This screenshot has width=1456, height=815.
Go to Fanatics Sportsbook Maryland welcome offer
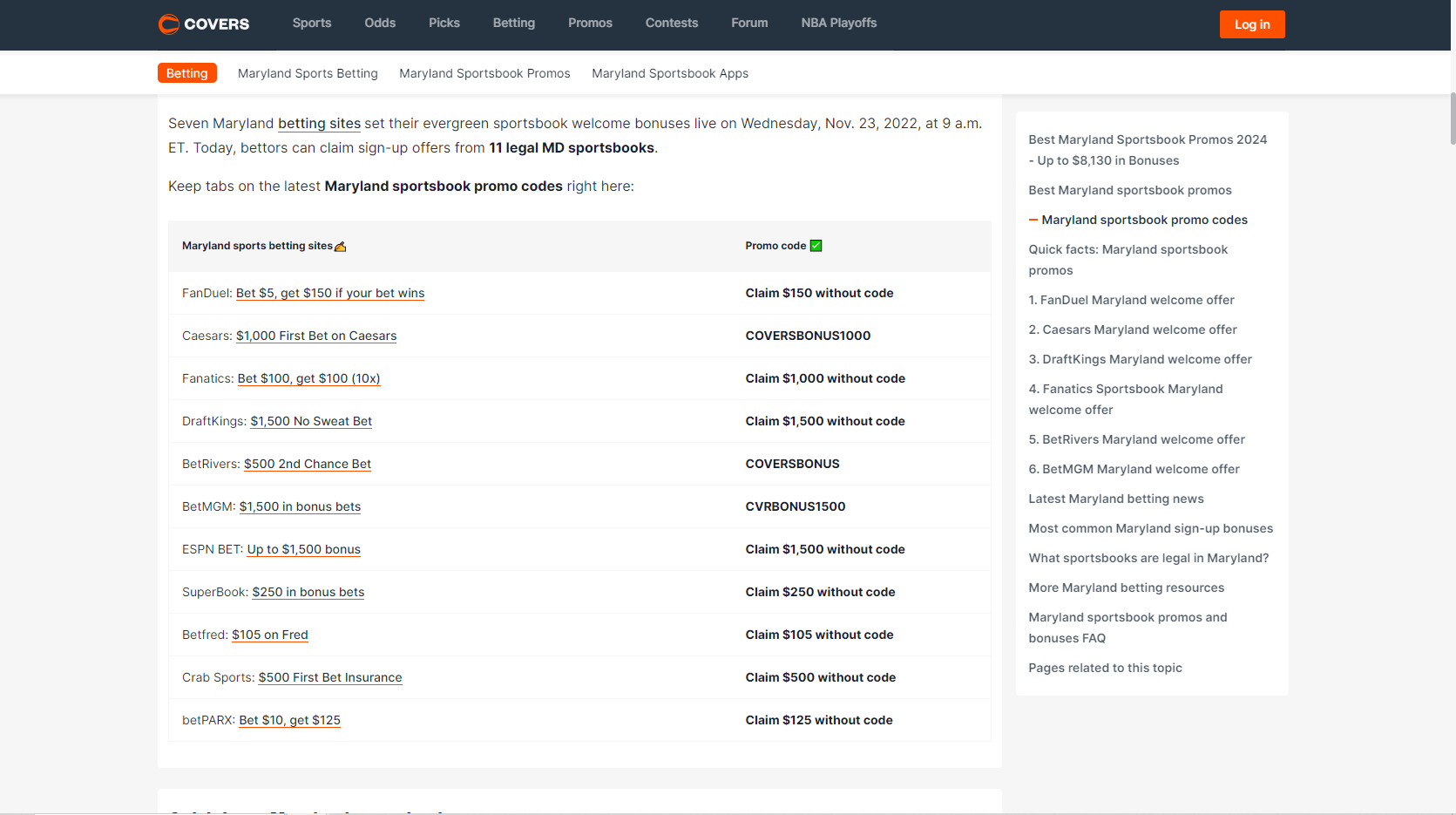click(1126, 399)
